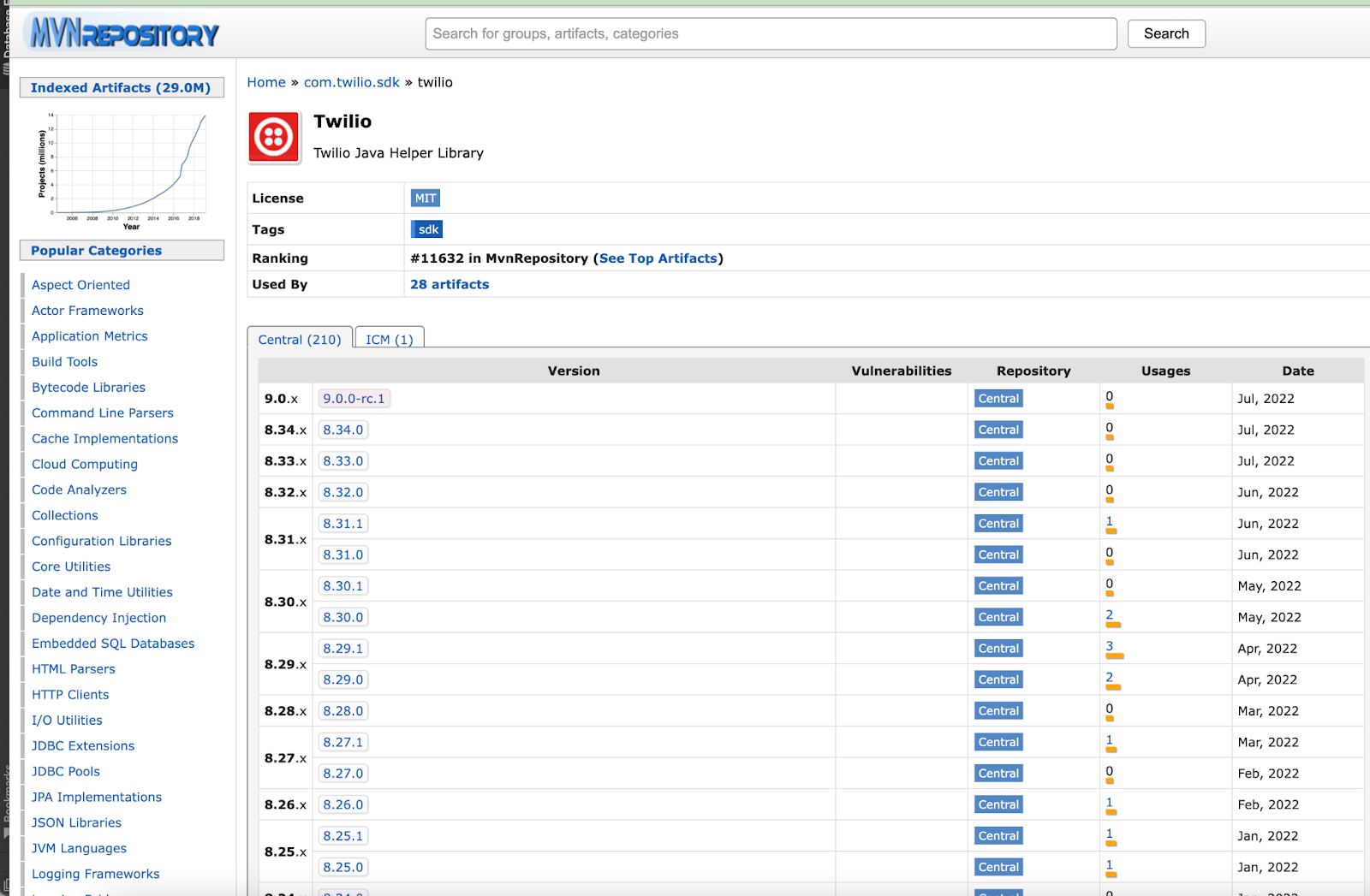This screenshot has width=1370, height=896.
Task: Open the 28 artifacts link
Action: [450, 284]
